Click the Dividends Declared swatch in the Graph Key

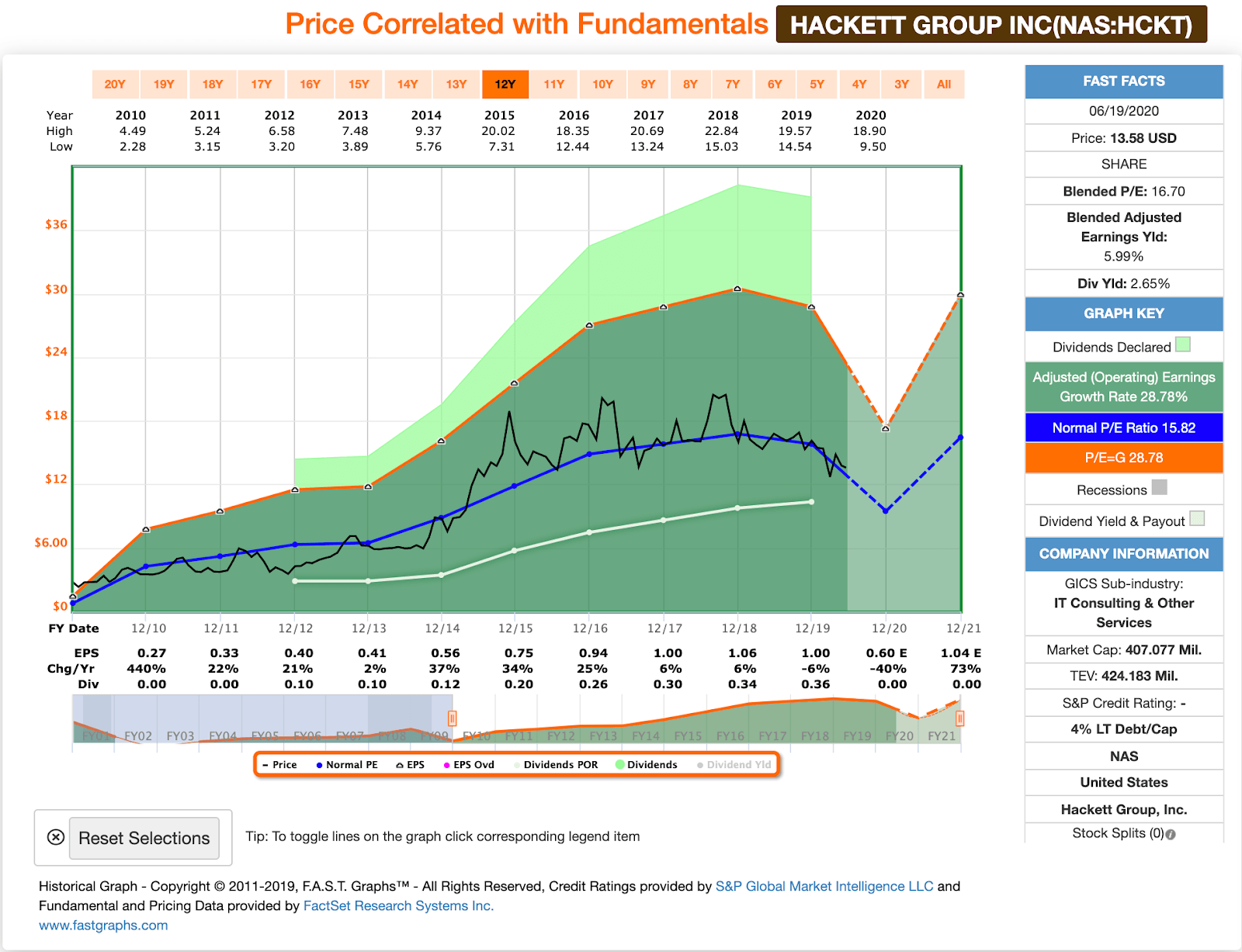pos(1182,344)
